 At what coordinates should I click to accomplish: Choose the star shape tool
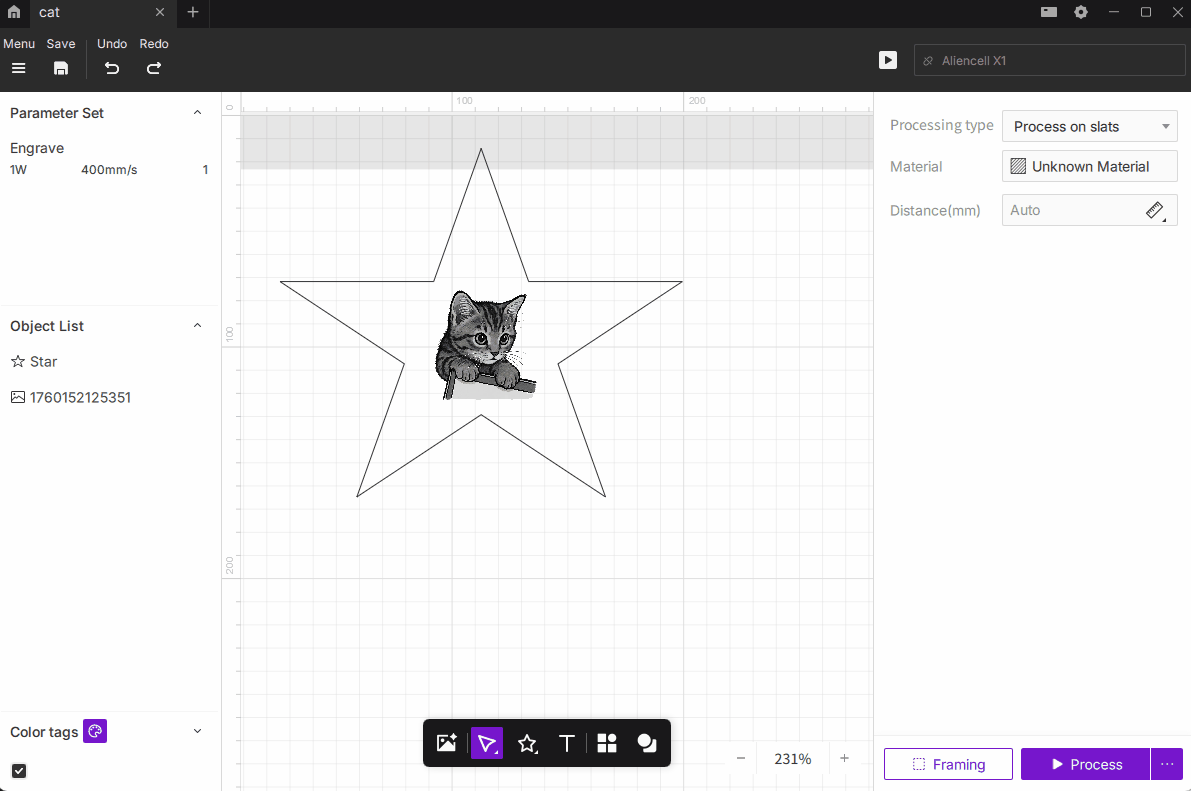[x=527, y=743]
